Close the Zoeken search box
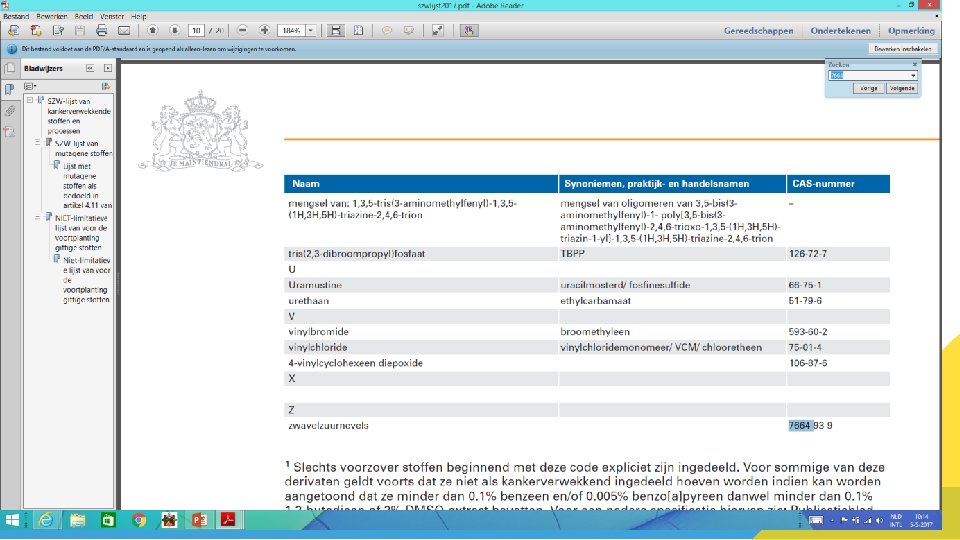The height and width of the screenshot is (540, 960). click(915, 64)
